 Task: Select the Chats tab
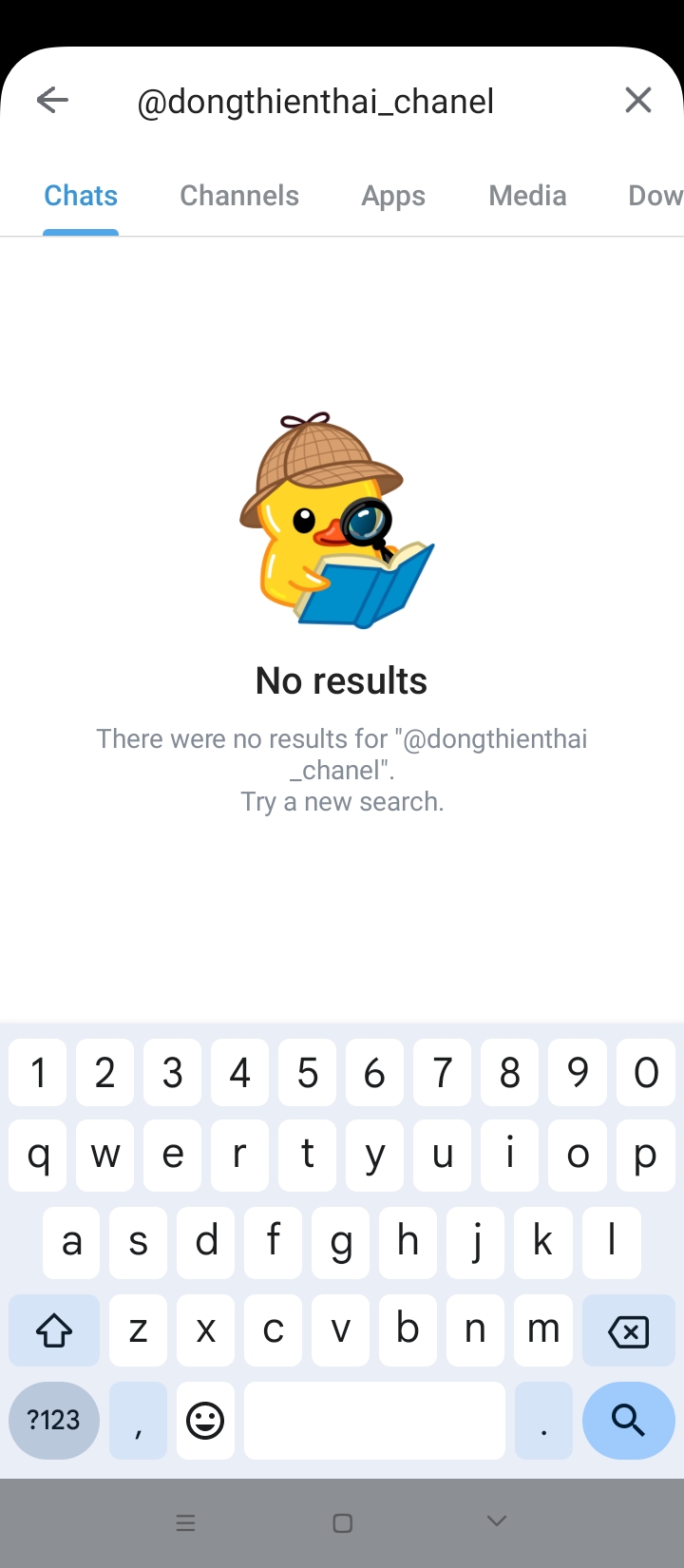point(81,196)
